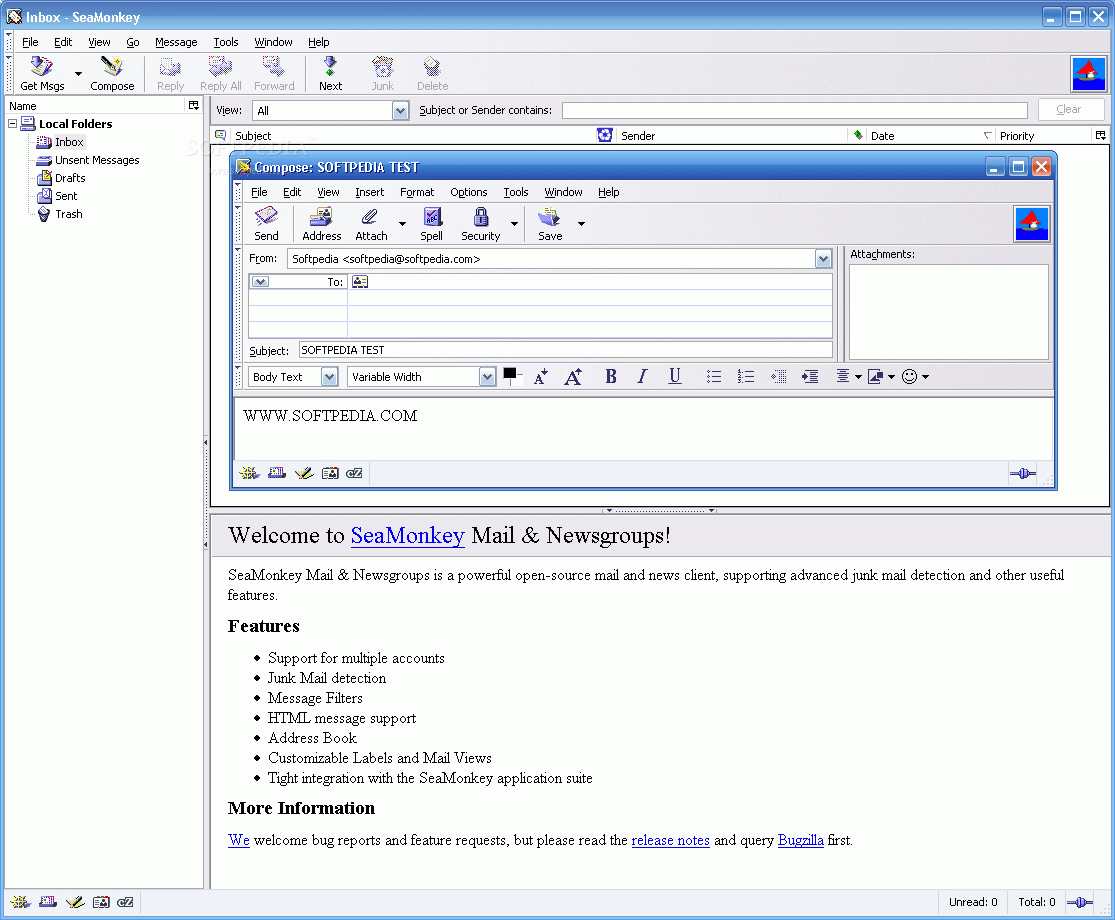Open the Message menu in the main window
The width and height of the screenshot is (1115, 920).
coord(176,42)
